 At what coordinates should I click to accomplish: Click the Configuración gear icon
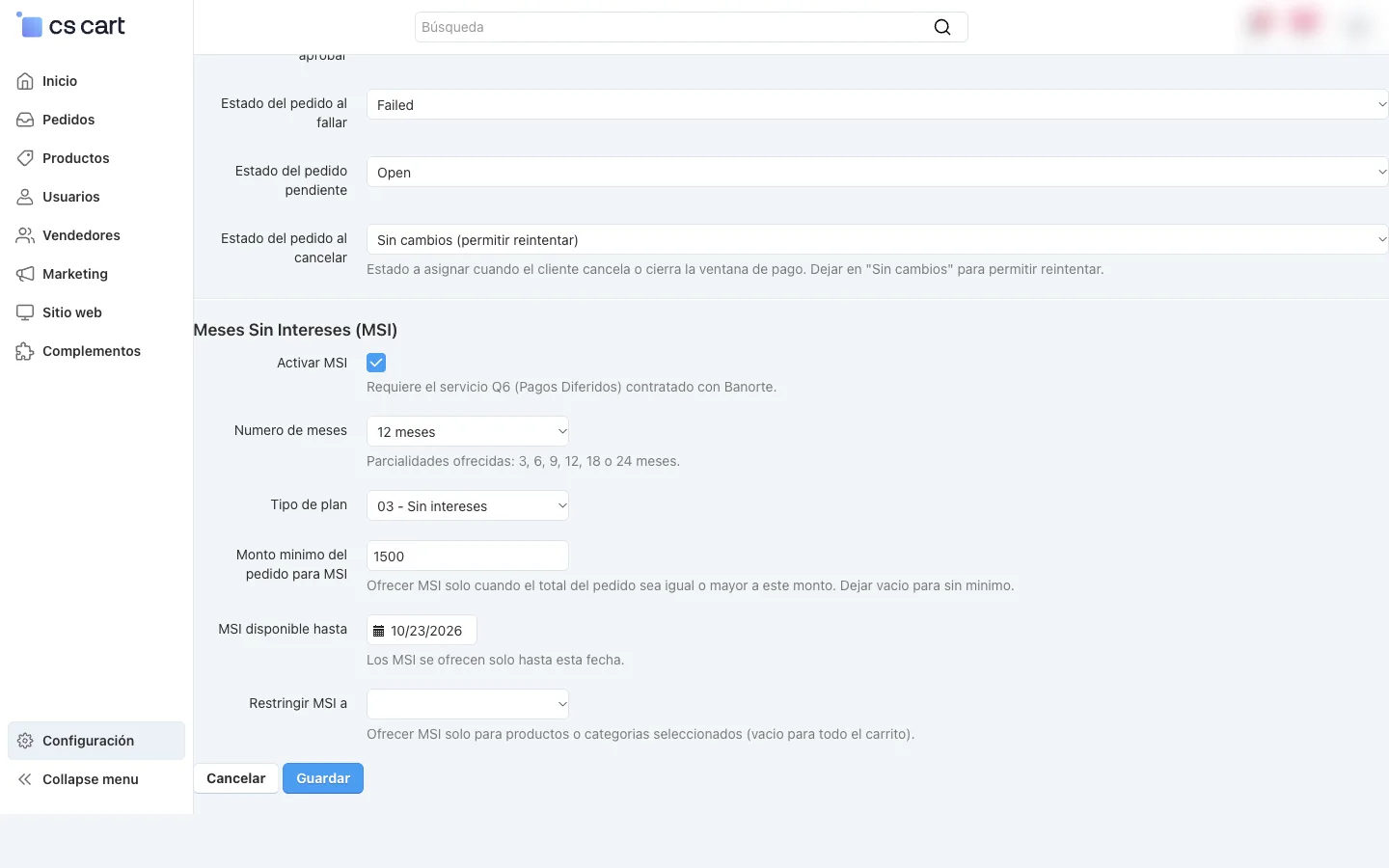coord(25,741)
